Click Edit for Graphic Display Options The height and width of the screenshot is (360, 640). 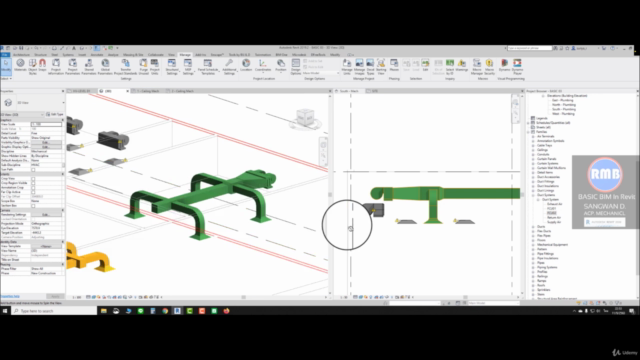(46, 147)
